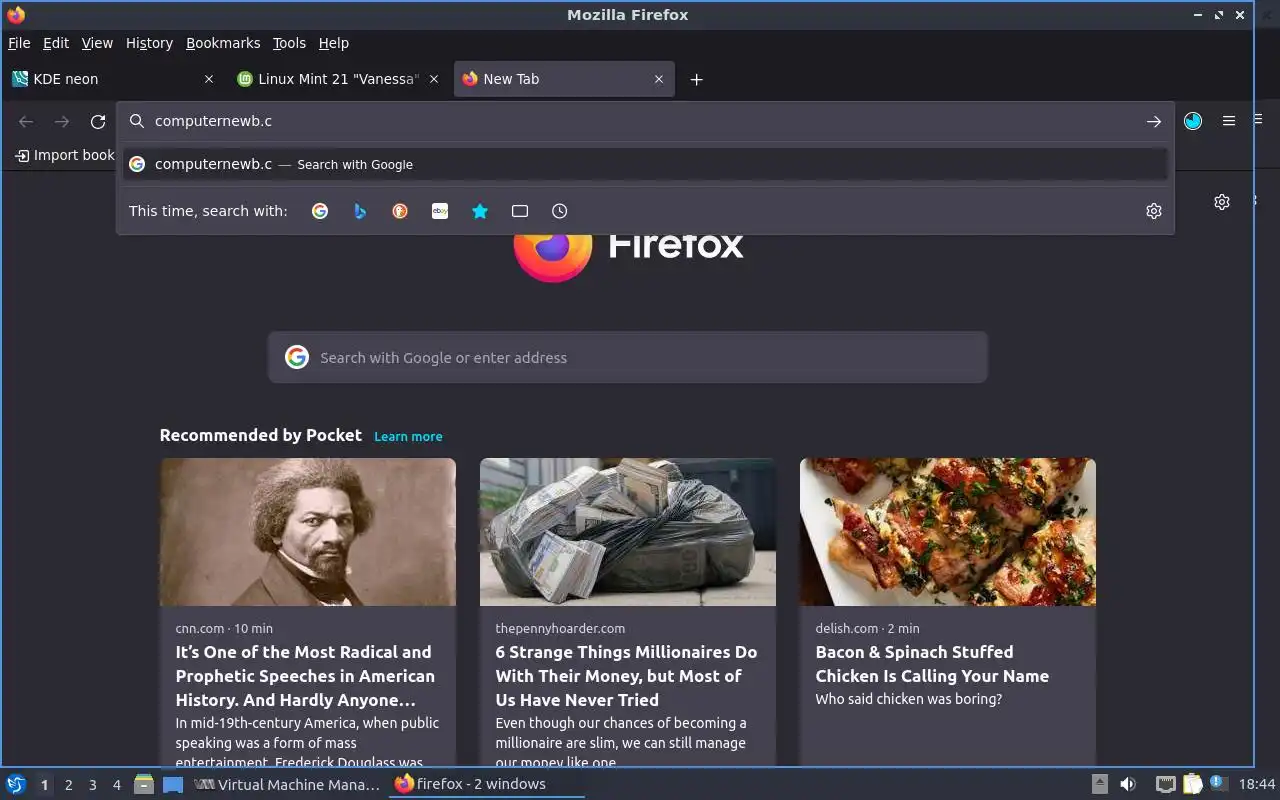1280x800 pixels.
Task: Switch to virtual desktop 4
Action: [x=117, y=785]
